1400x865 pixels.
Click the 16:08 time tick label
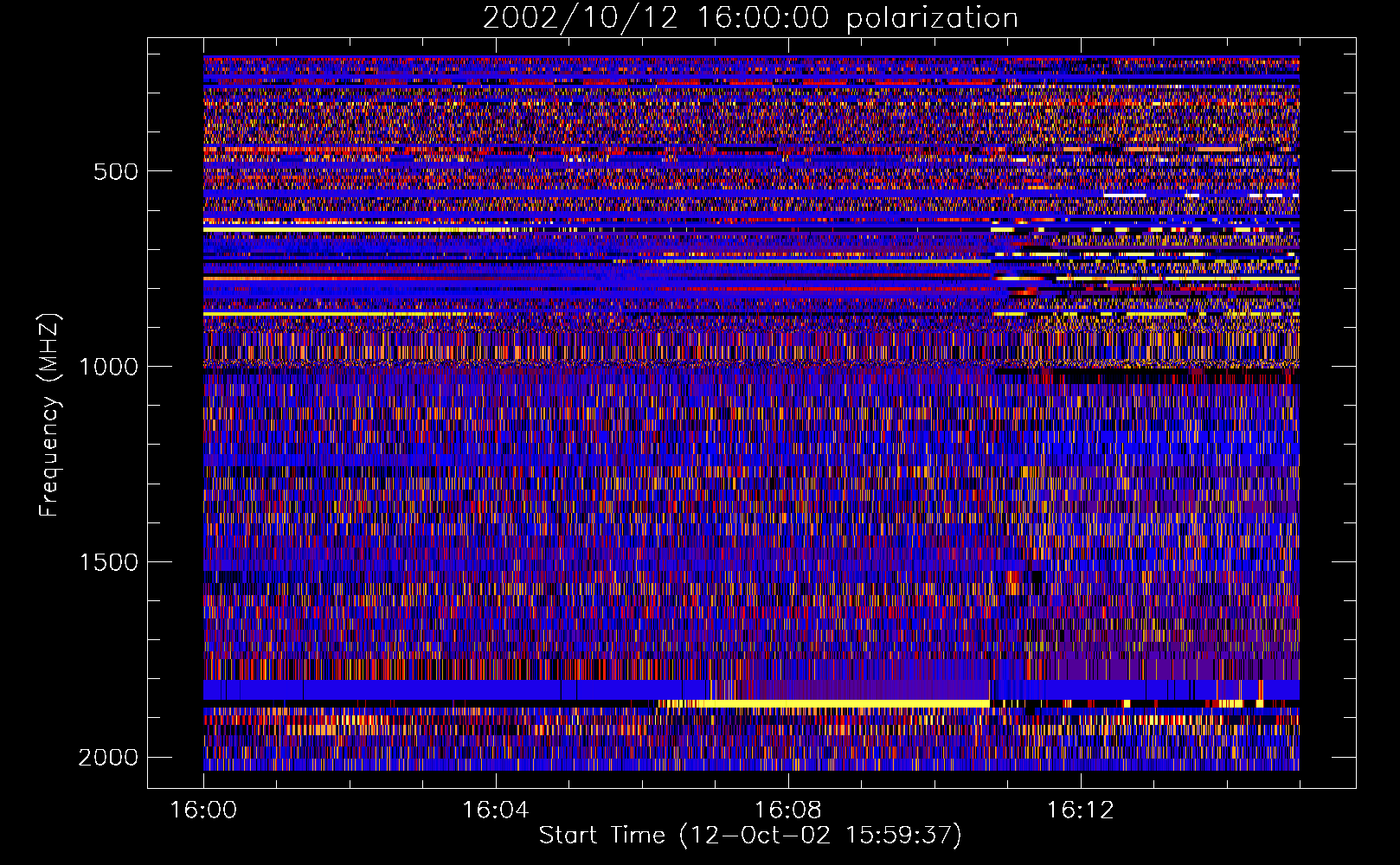click(x=788, y=811)
